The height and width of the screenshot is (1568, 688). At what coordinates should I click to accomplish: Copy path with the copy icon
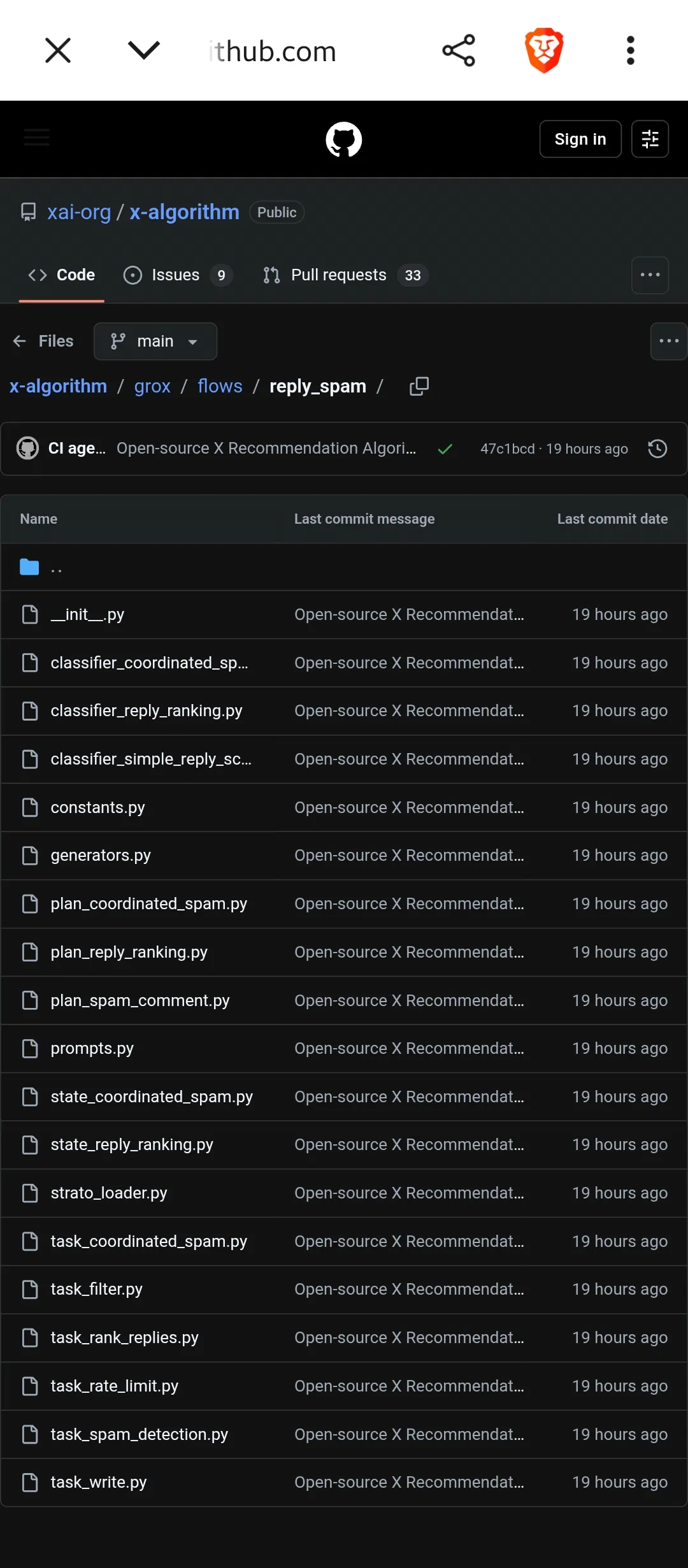point(419,386)
